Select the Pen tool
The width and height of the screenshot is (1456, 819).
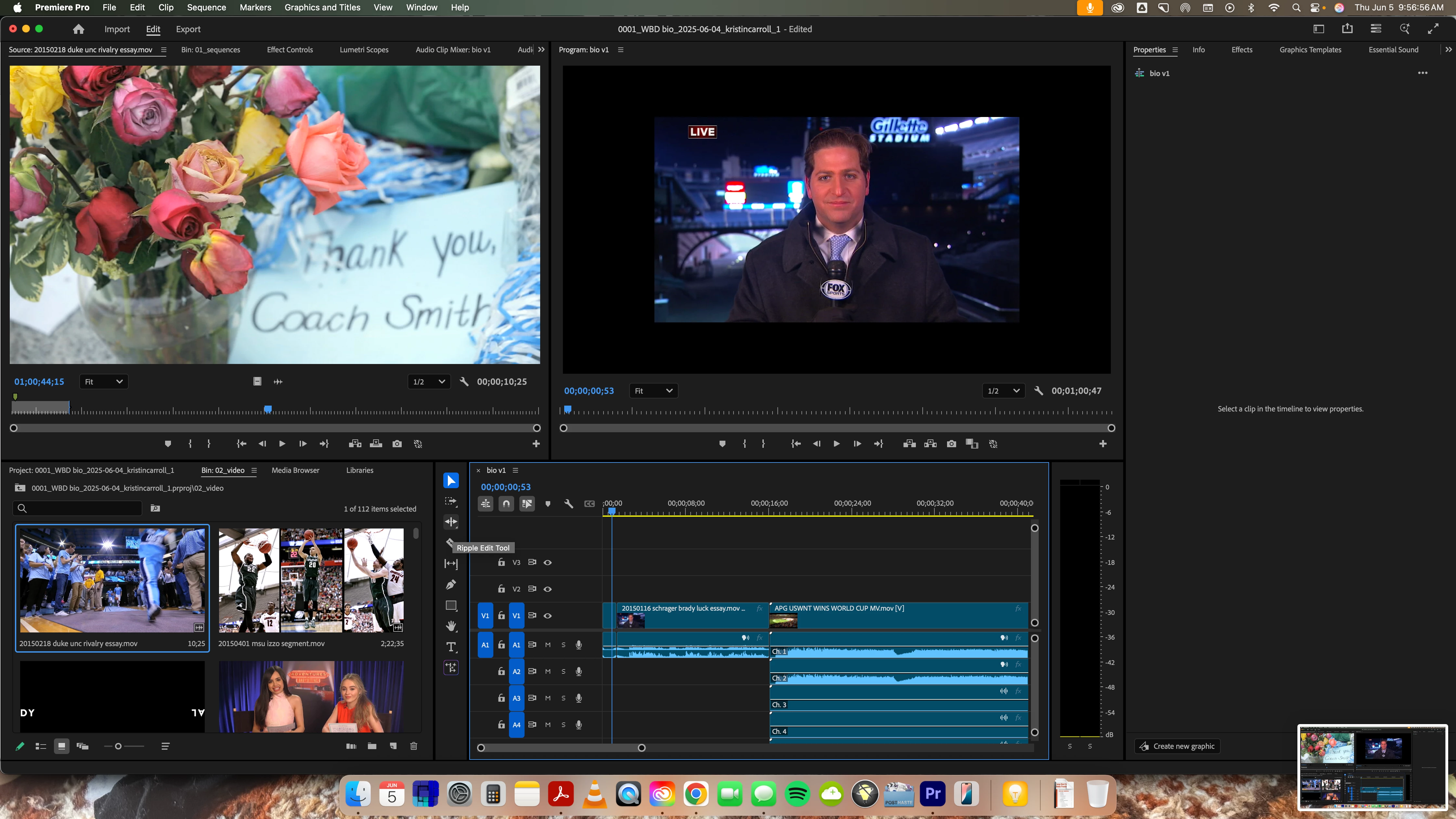pos(450,584)
